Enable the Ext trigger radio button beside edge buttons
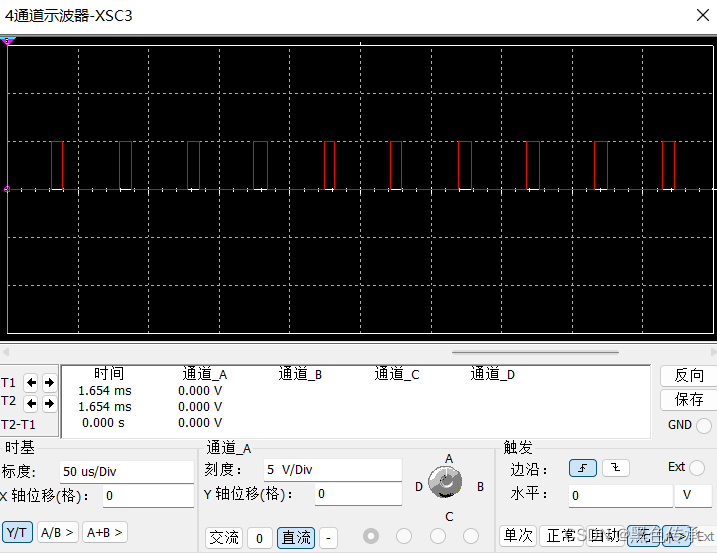The width and height of the screenshot is (717, 553). coord(697,468)
